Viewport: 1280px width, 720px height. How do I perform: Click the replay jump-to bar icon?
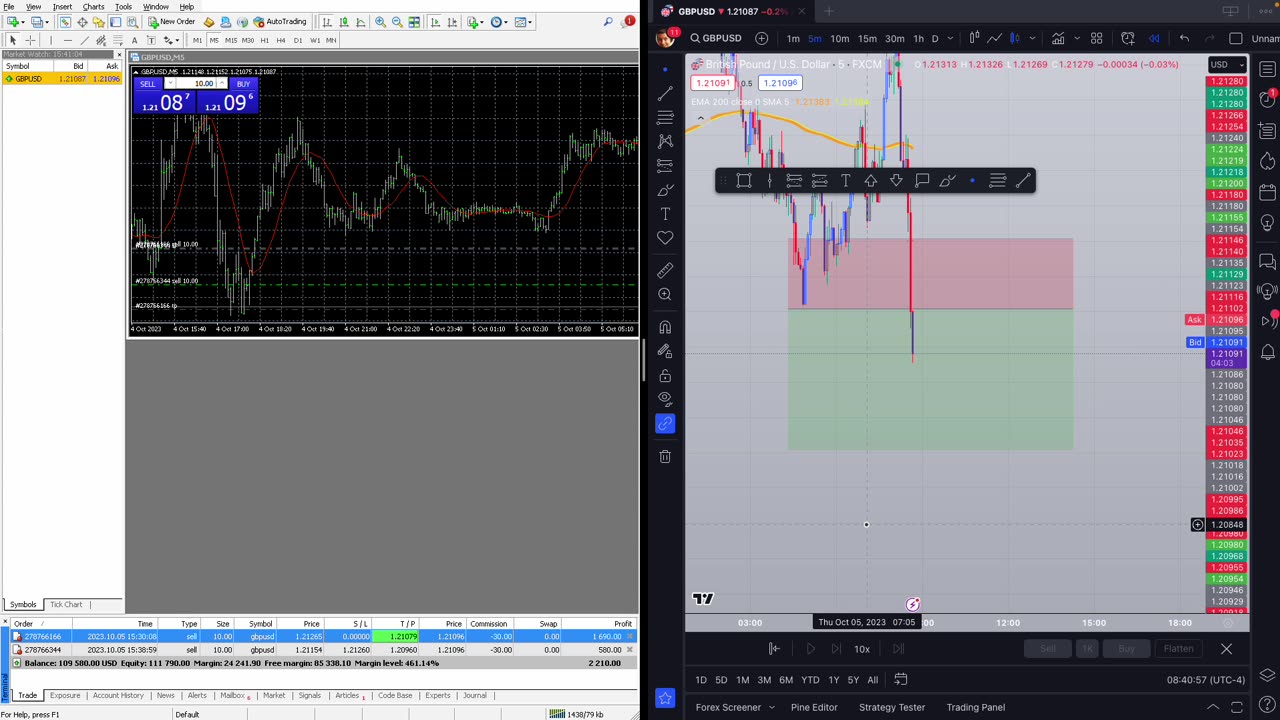[x=773, y=649]
